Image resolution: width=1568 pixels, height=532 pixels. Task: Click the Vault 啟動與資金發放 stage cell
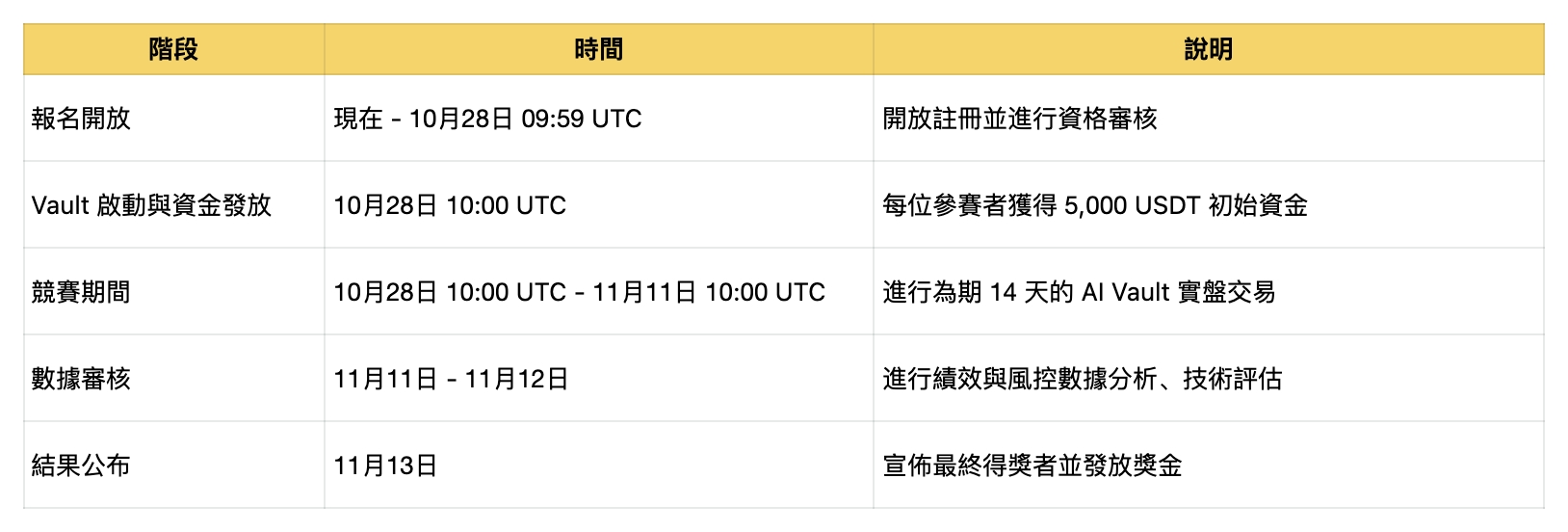click(151, 205)
